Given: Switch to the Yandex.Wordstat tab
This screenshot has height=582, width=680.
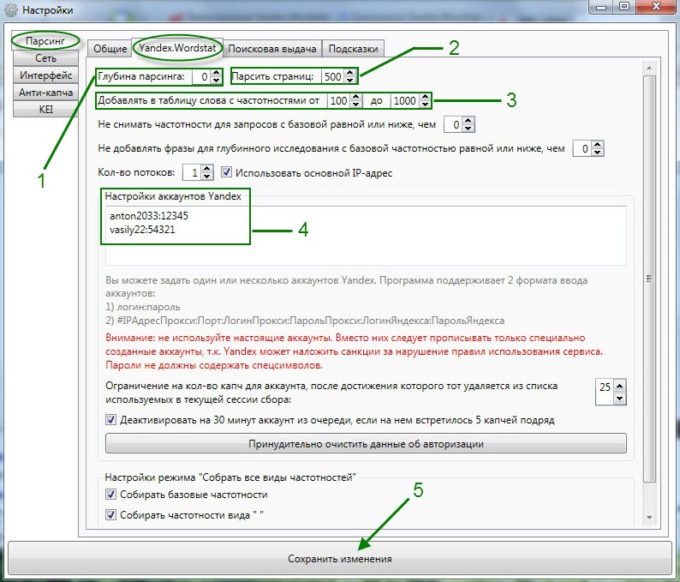Looking at the screenshot, I should (x=177, y=47).
